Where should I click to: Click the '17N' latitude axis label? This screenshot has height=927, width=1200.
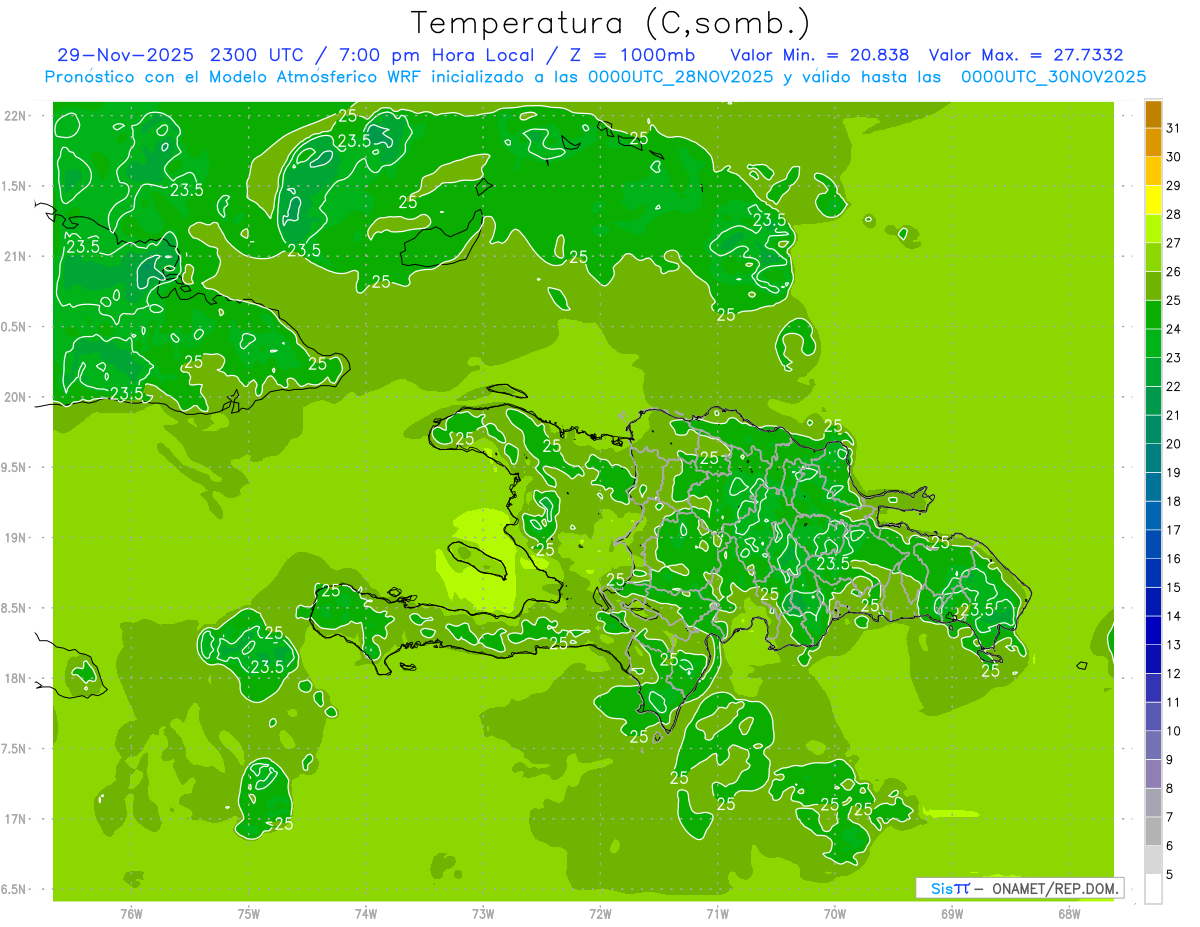click(x=14, y=819)
